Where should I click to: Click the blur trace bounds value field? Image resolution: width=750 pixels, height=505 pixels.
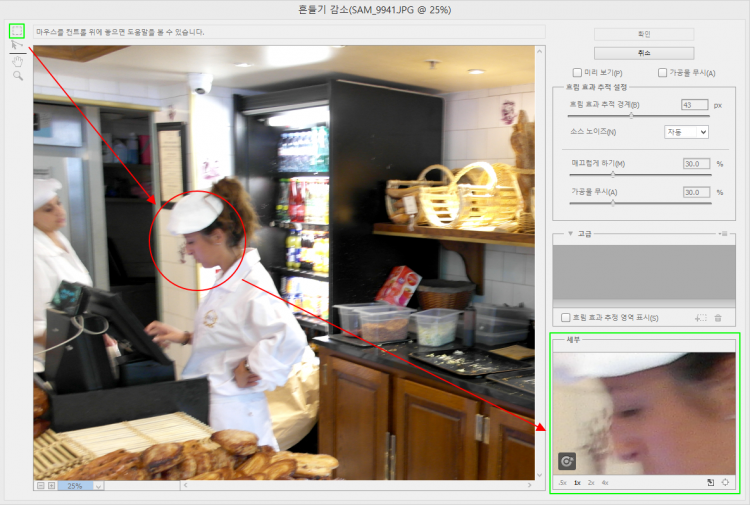point(693,105)
